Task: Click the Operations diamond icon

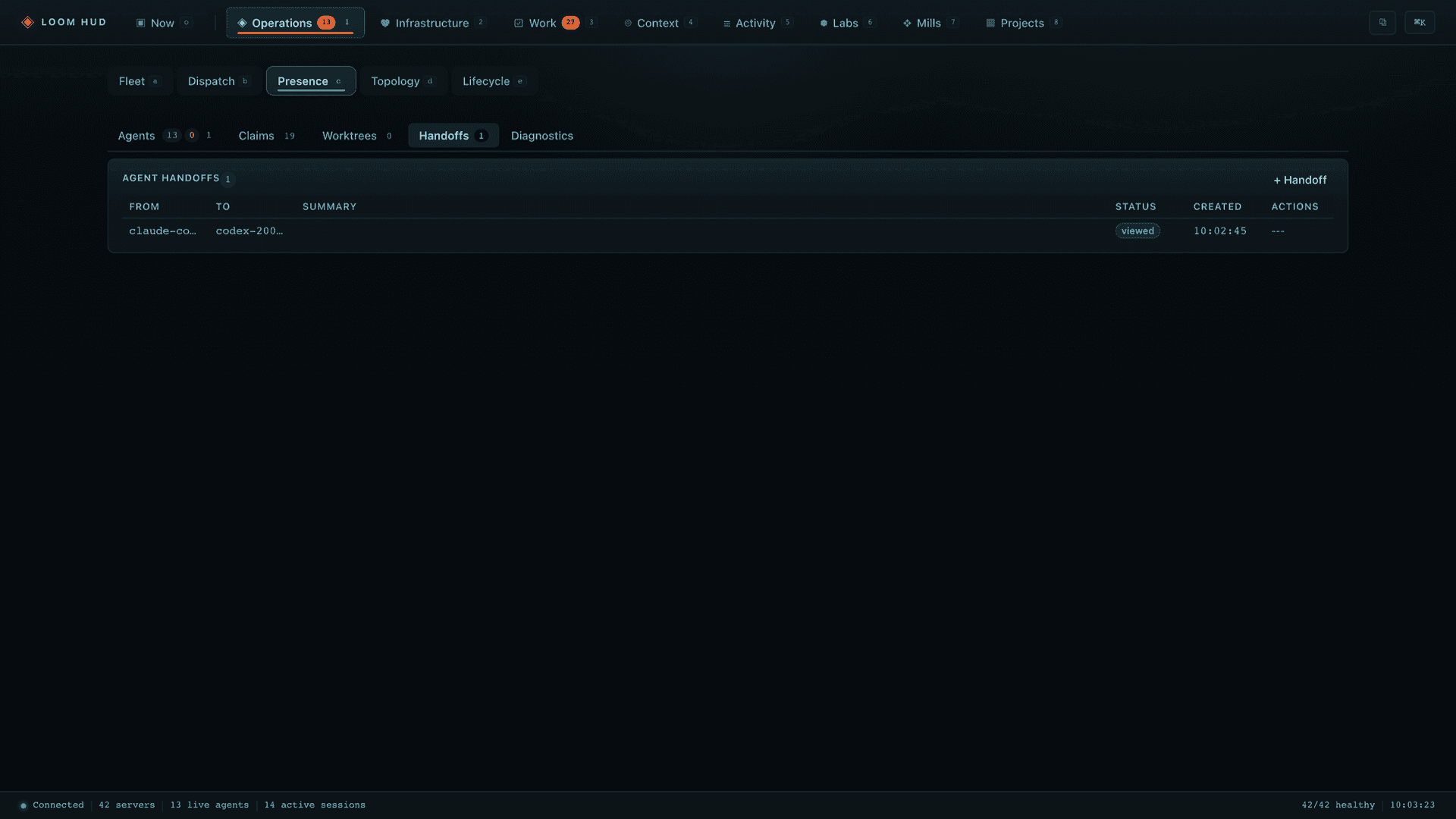Action: (242, 24)
